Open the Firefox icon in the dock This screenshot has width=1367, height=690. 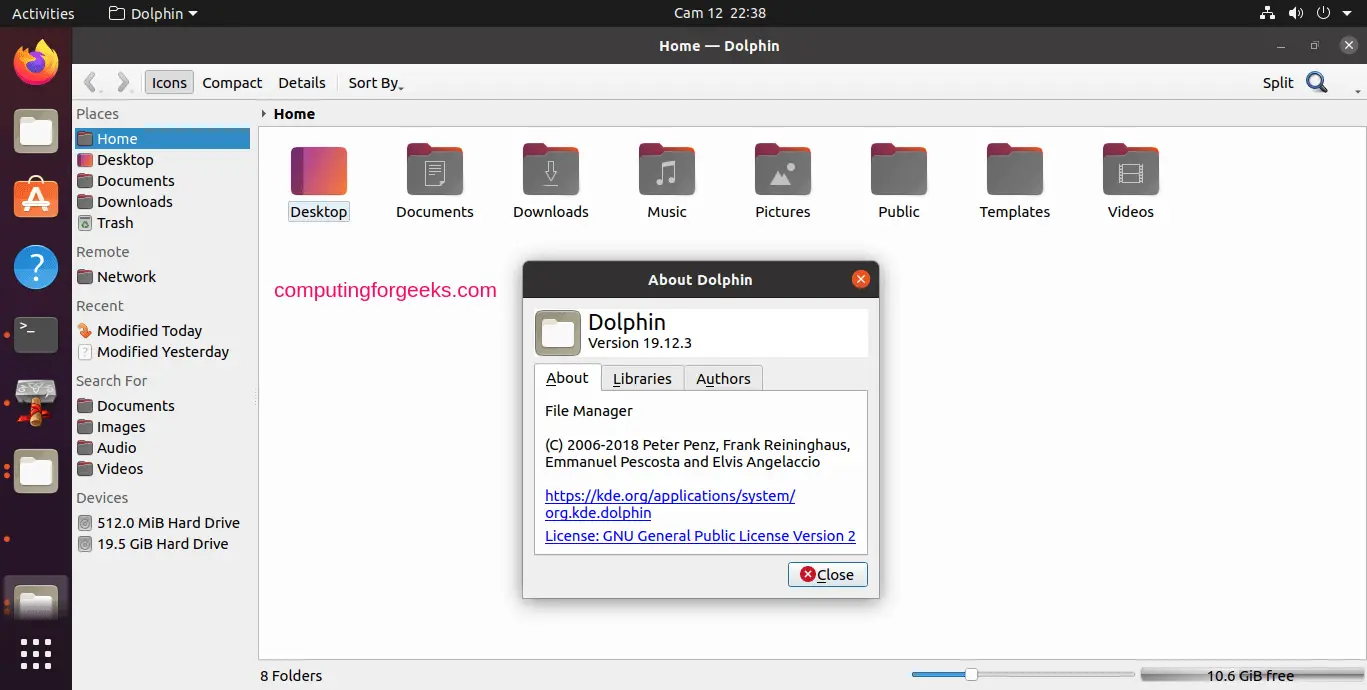(35, 62)
